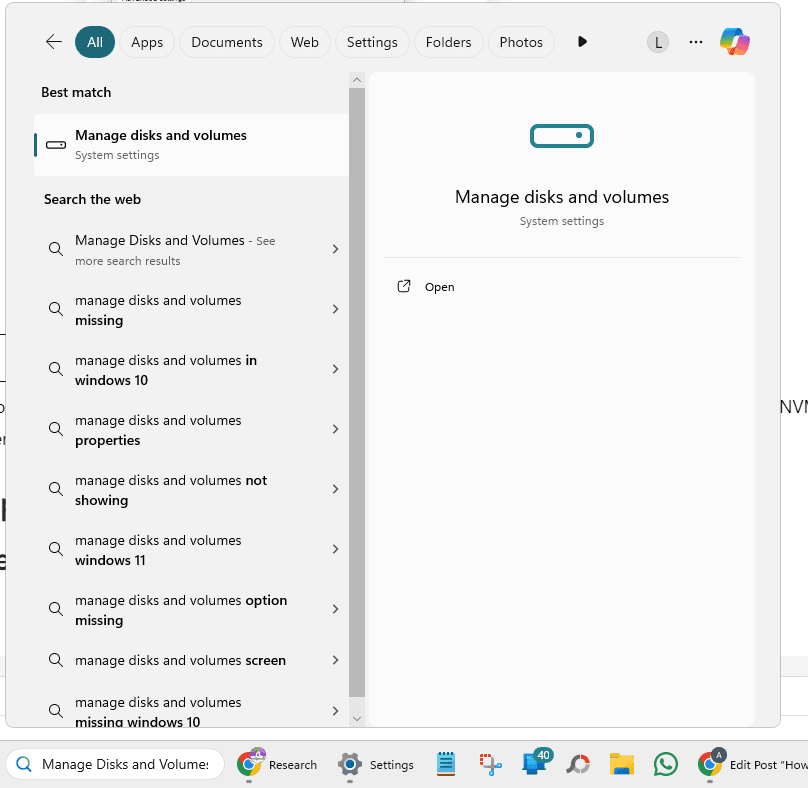Launch Notepad from the taskbar
Image resolution: width=808 pixels, height=788 pixels.
point(446,764)
